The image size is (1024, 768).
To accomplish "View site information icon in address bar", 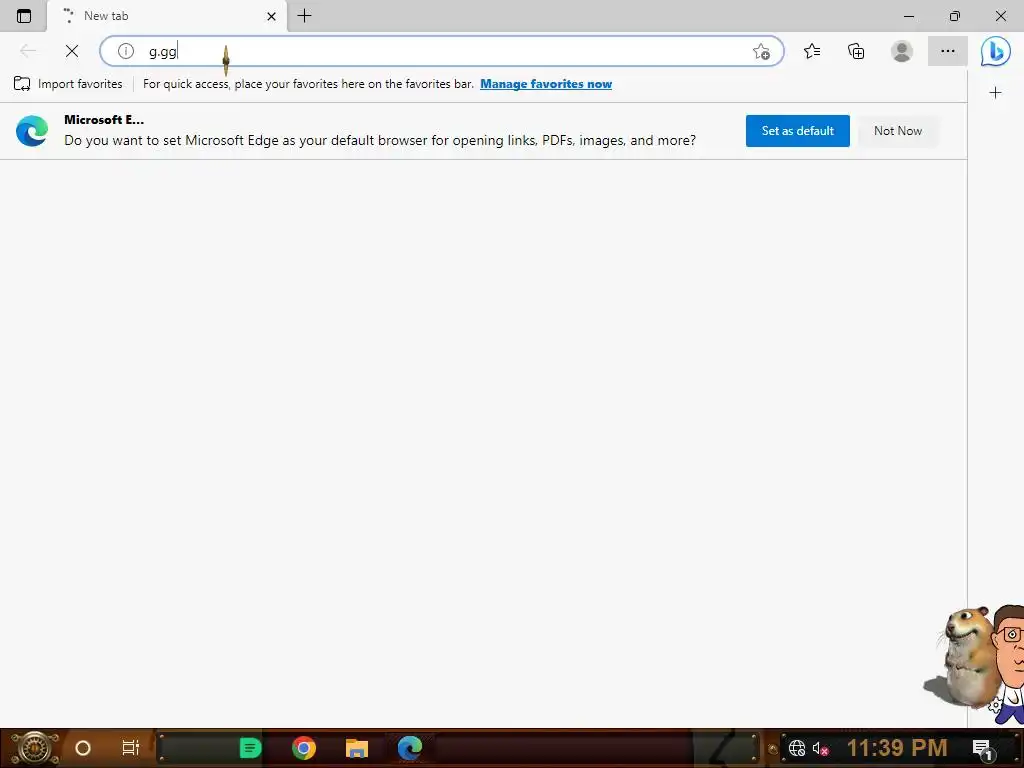I will [125, 51].
